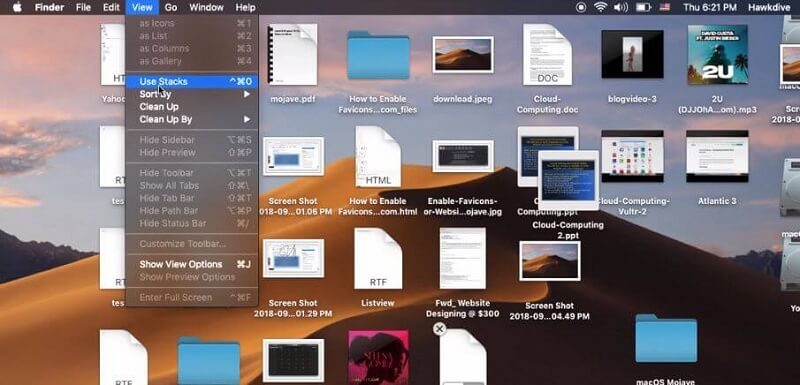Click the small x badge on the document

[439, 329]
